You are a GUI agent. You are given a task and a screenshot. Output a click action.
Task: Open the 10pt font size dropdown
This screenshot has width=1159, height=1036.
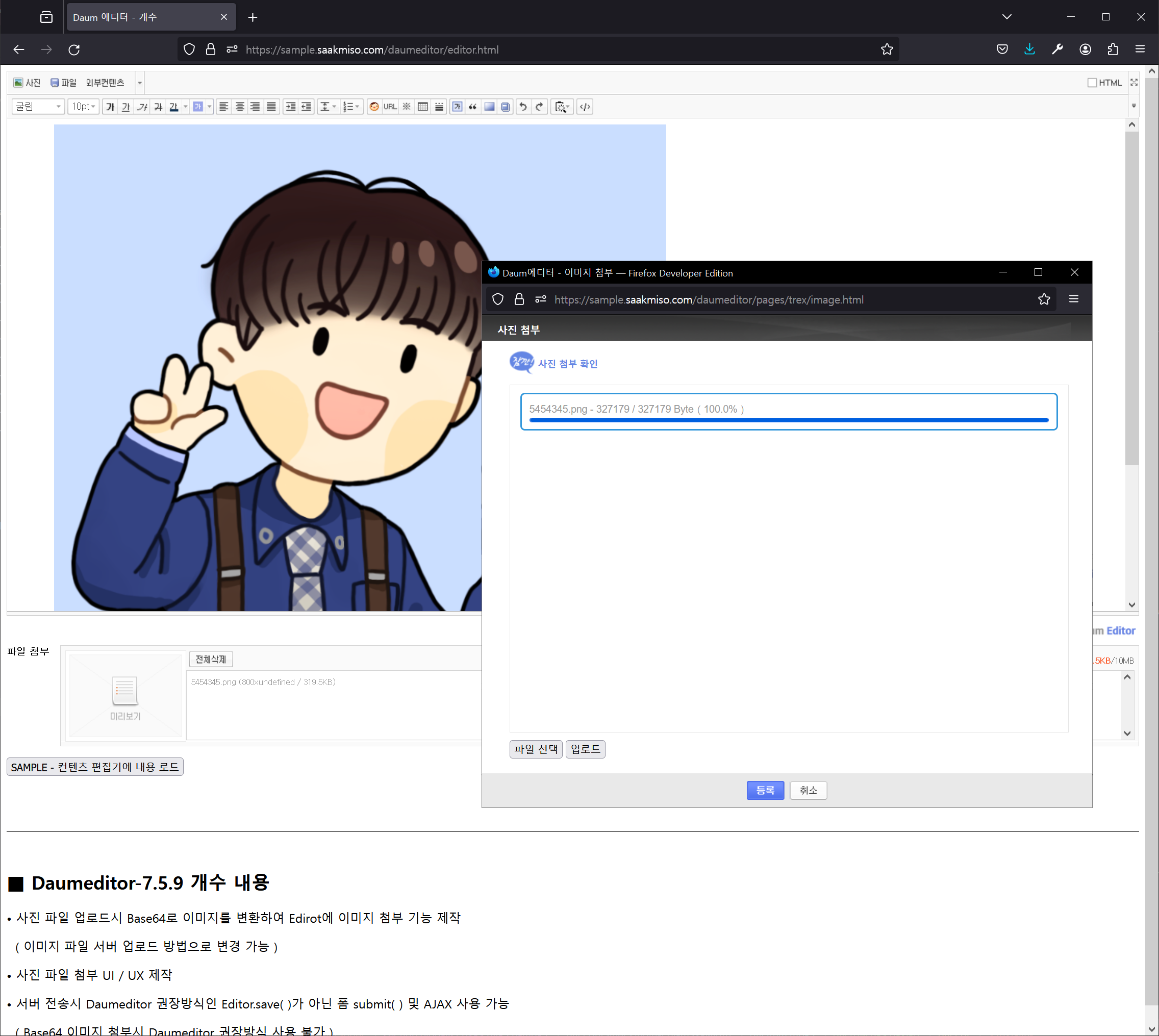point(83,107)
